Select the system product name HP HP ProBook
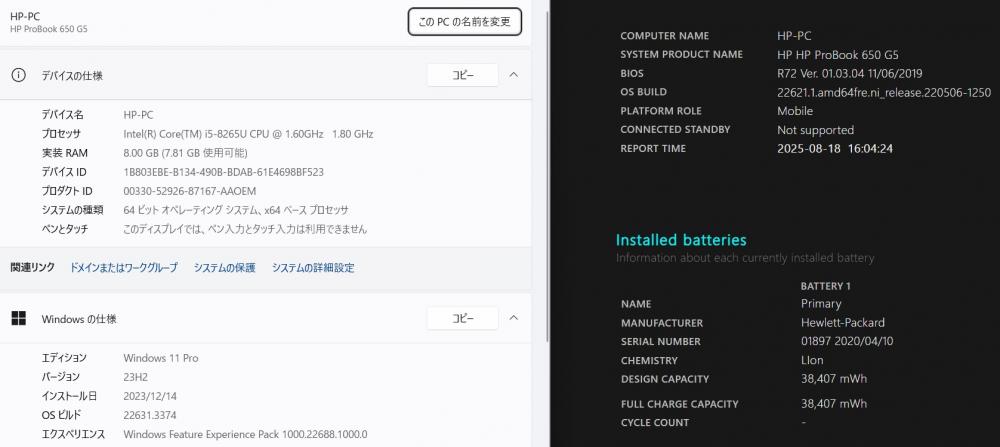Viewport: 1000px width, 447px height. pyautogui.click(x=838, y=55)
